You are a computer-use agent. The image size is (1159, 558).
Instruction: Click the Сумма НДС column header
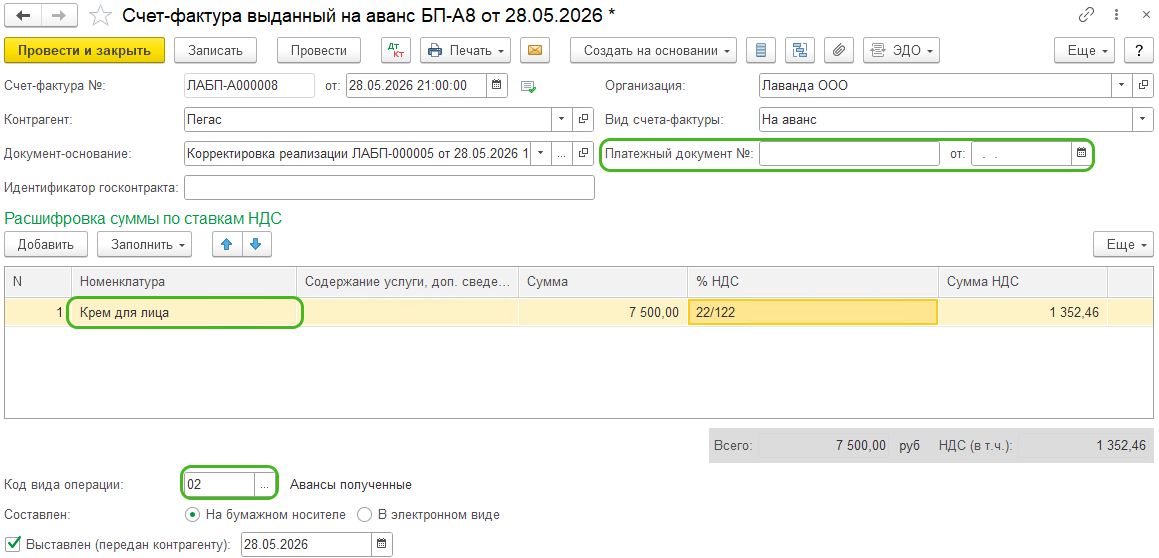pyautogui.click(x=1023, y=282)
